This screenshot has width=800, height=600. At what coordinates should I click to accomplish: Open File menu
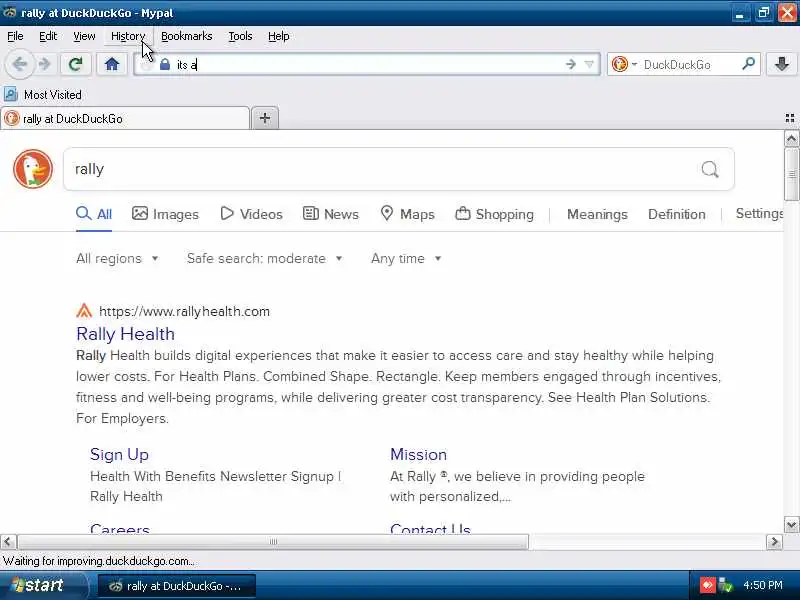15,36
